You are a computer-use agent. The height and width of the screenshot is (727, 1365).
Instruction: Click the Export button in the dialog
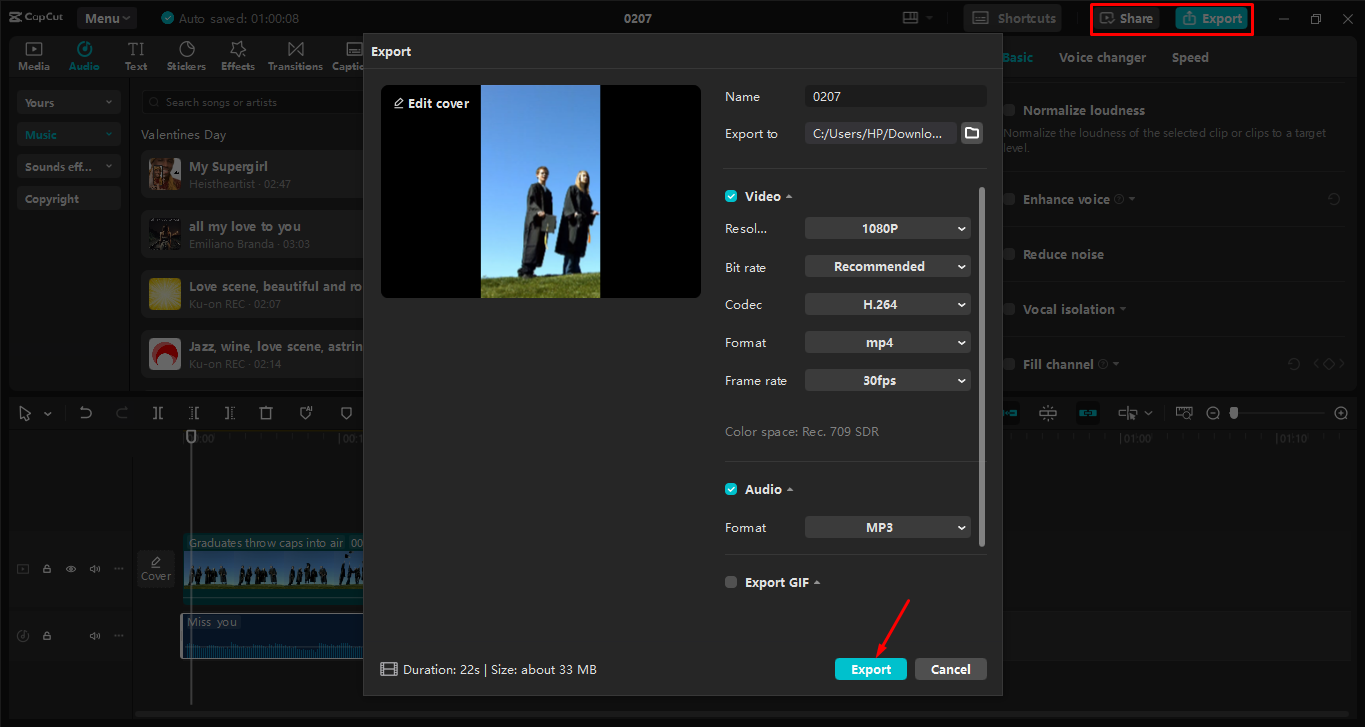pyautogui.click(x=869, y=668)
